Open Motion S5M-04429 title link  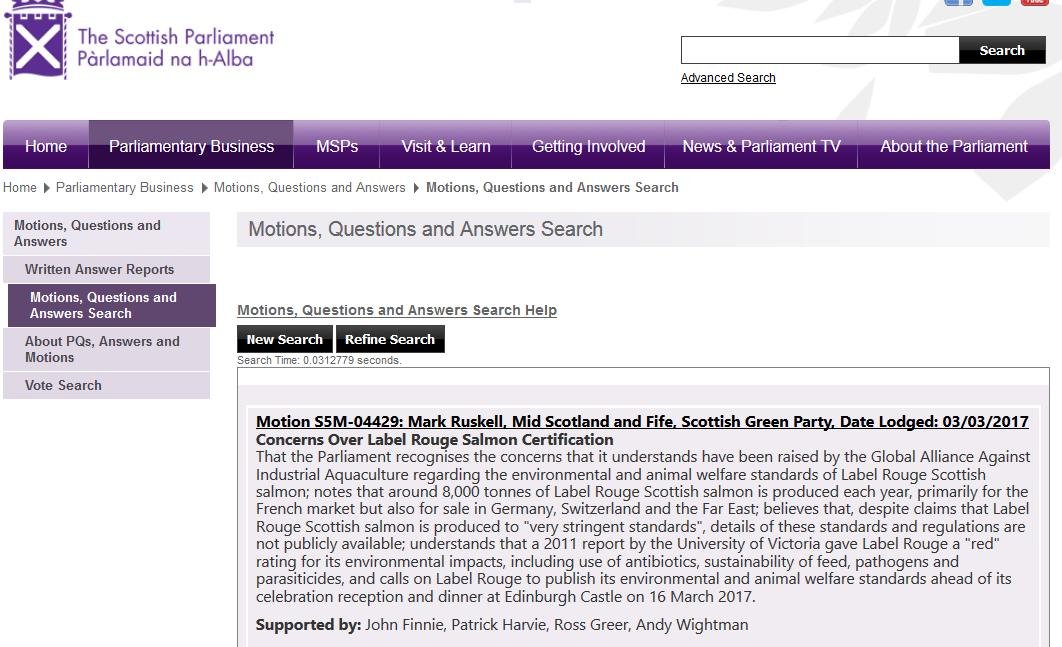(x=642, y=422)
